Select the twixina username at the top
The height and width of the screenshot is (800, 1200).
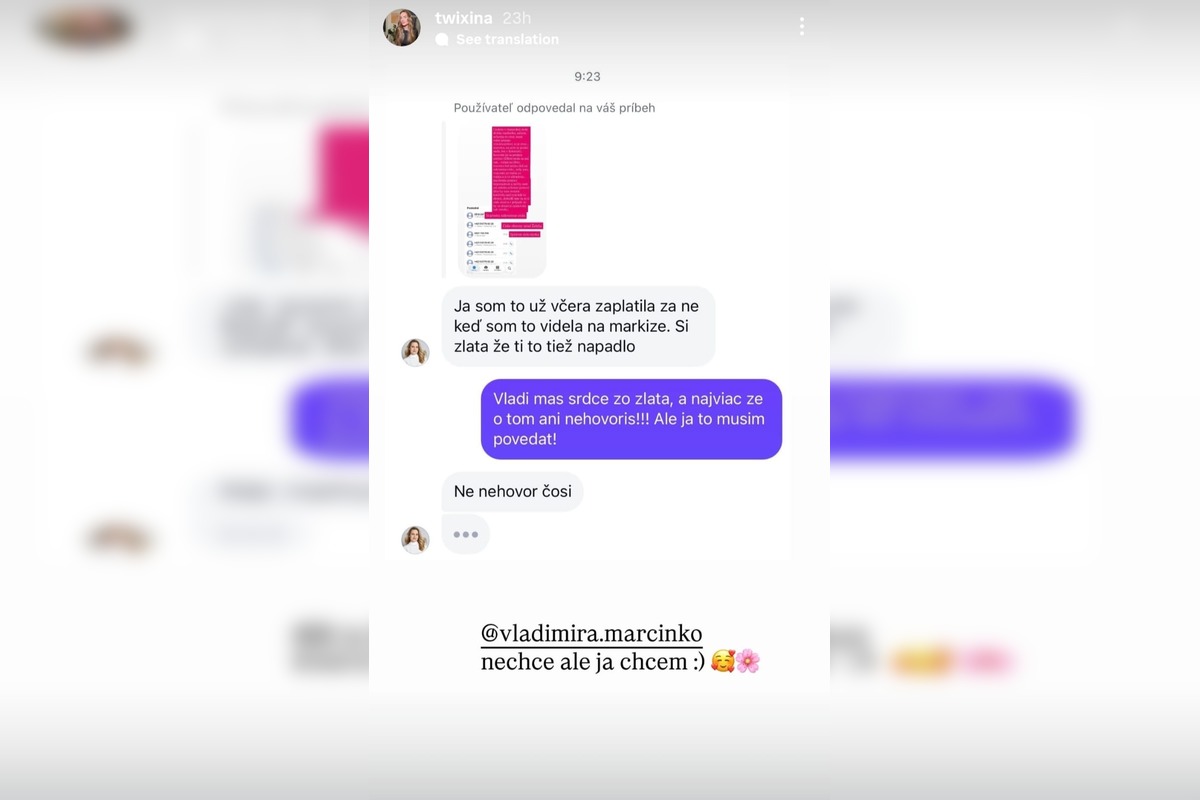(x=464, y=18)
